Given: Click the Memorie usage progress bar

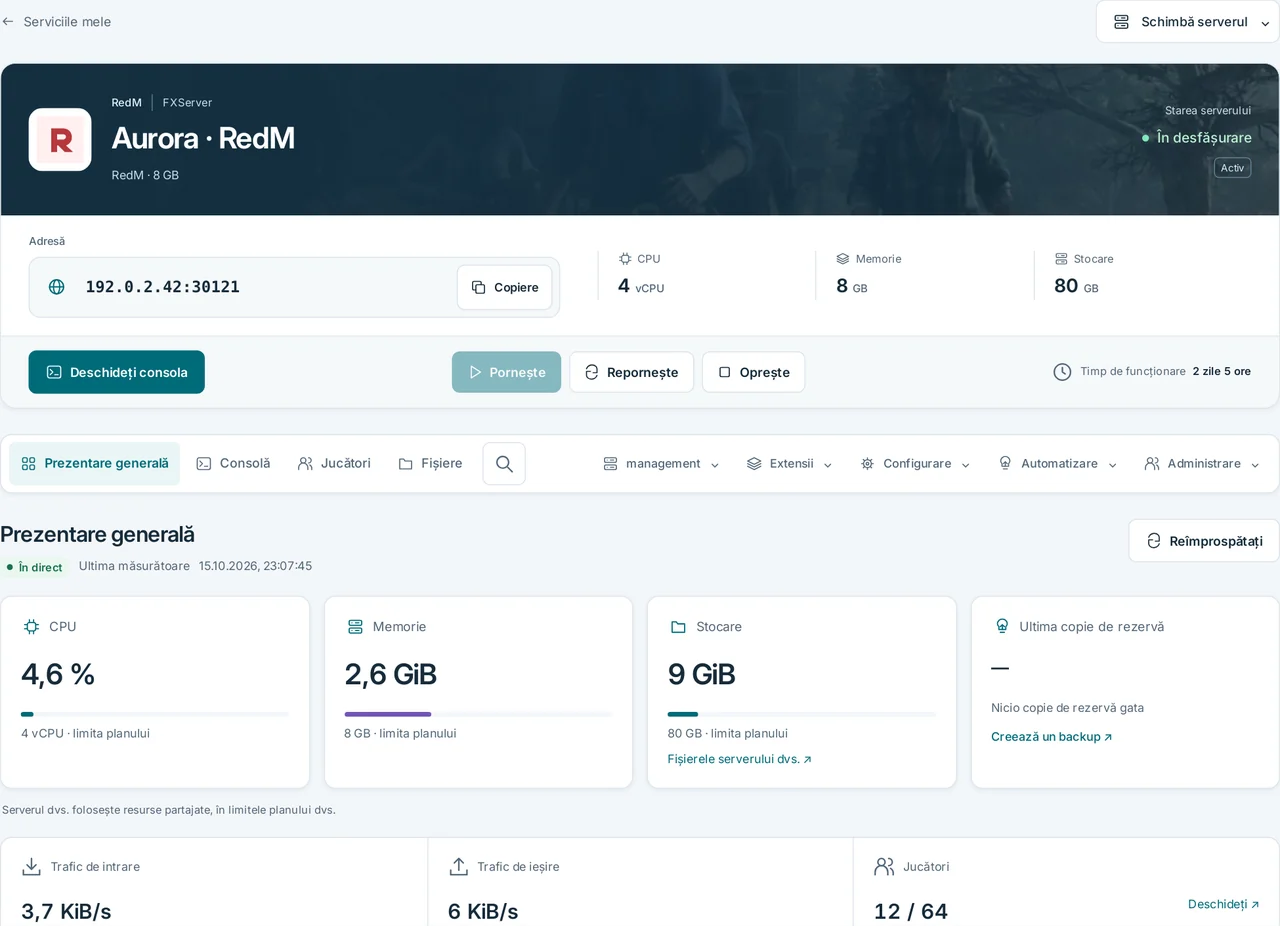Looking at the screenshot, I should coord(478,714).
